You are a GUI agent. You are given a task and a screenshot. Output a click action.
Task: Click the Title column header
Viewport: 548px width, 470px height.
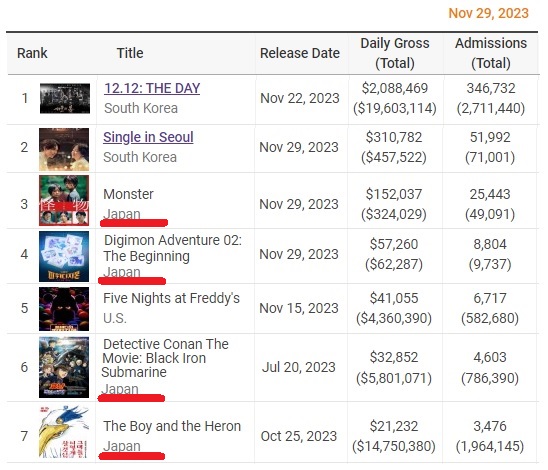point(130,53)
